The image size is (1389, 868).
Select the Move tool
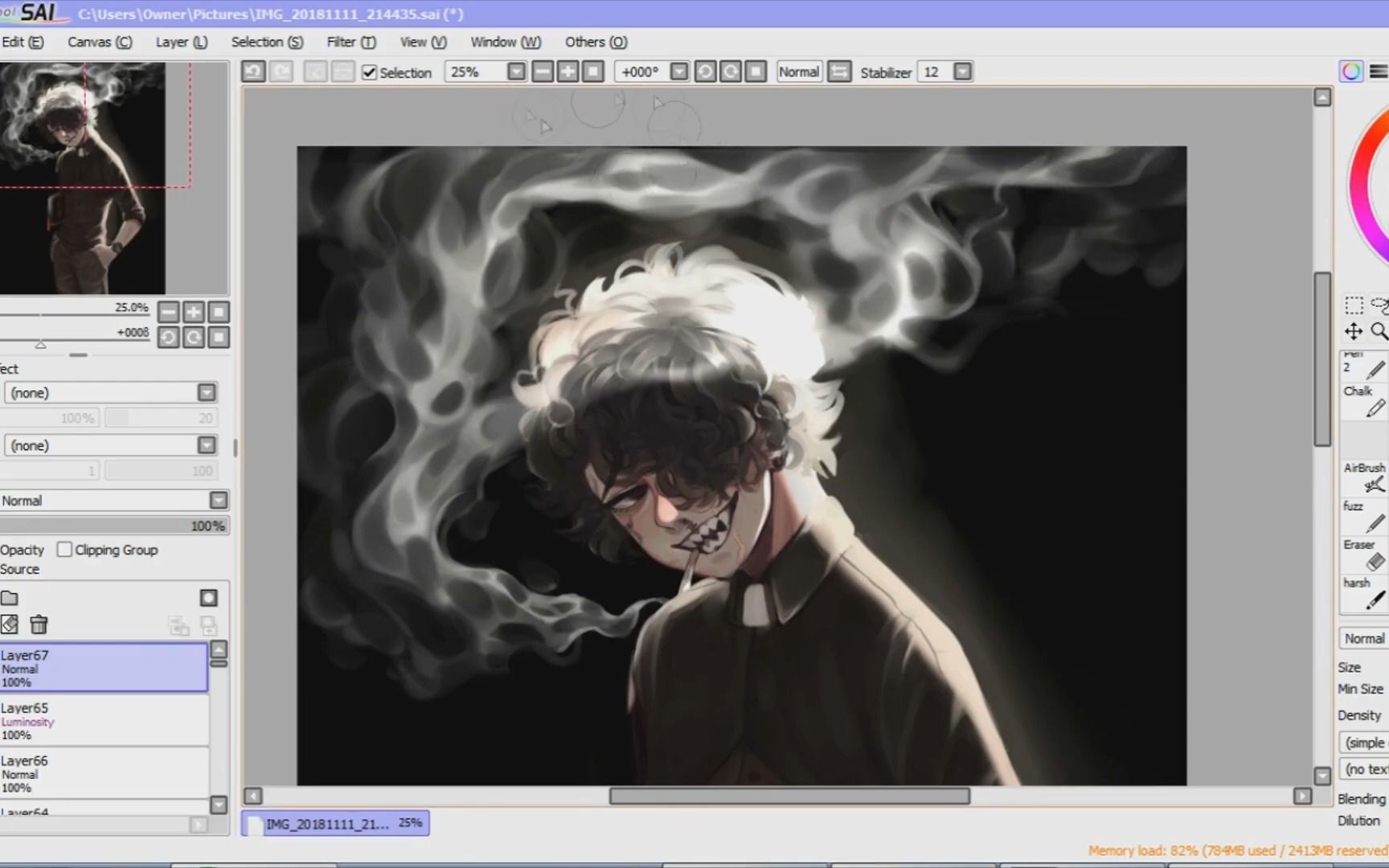pyautogui.click(x=1354, y=331)
